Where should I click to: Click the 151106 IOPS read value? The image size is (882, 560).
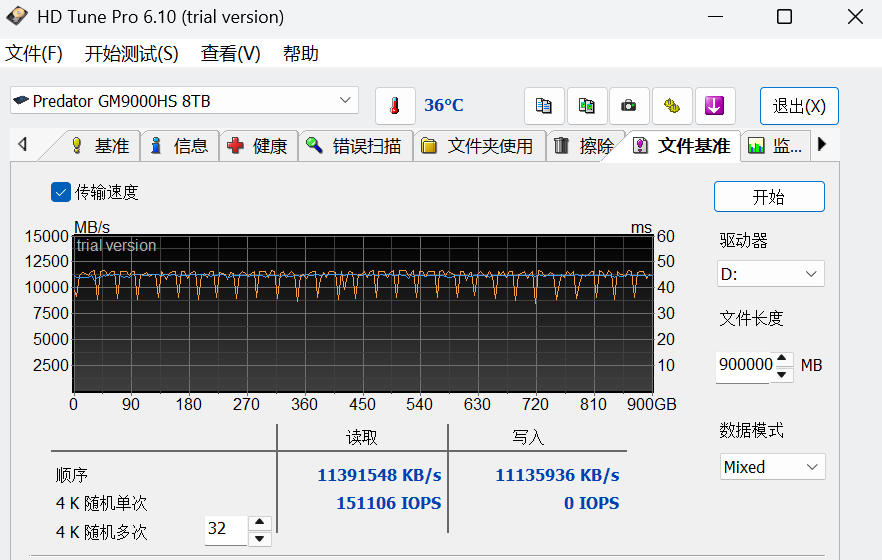click(389, 503)
